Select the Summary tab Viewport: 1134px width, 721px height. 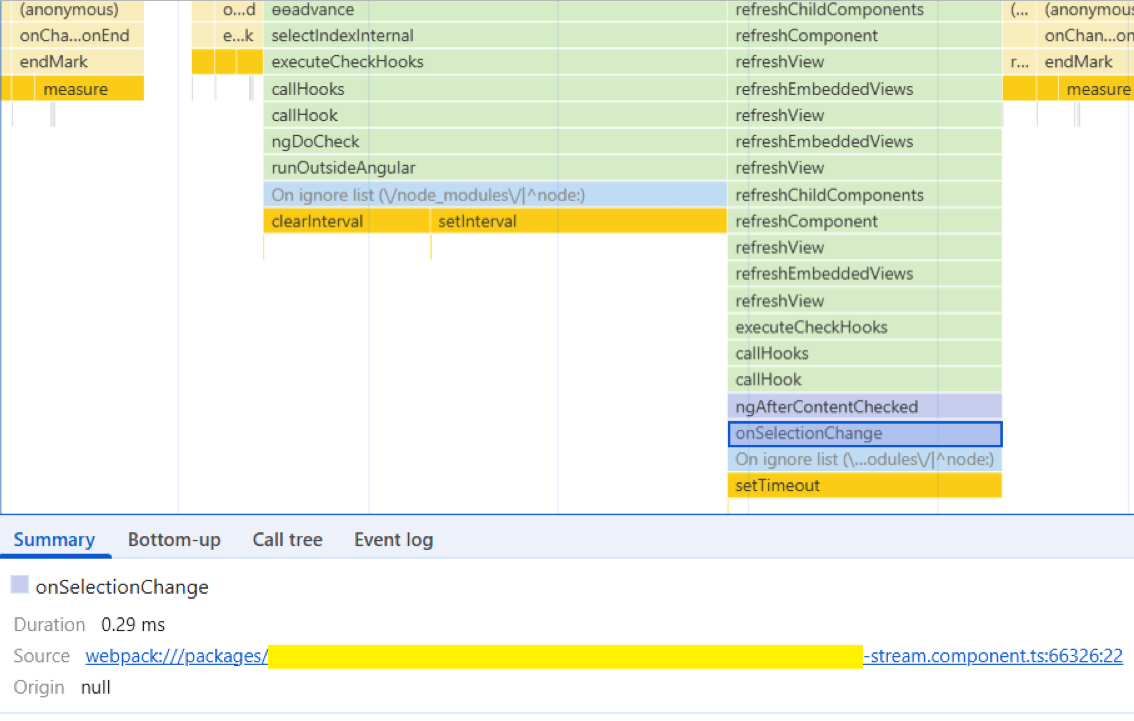pos(55,539)
